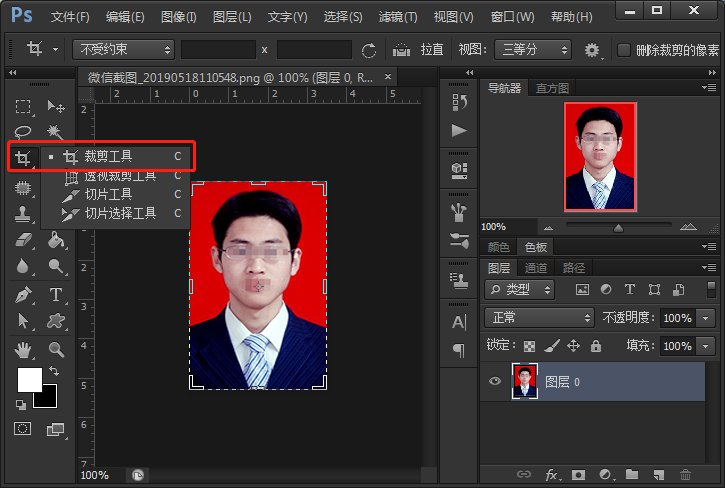Hide layer 图层 0 with eye icon
This screenshot has height=488, width=725.
pos(495,381)
